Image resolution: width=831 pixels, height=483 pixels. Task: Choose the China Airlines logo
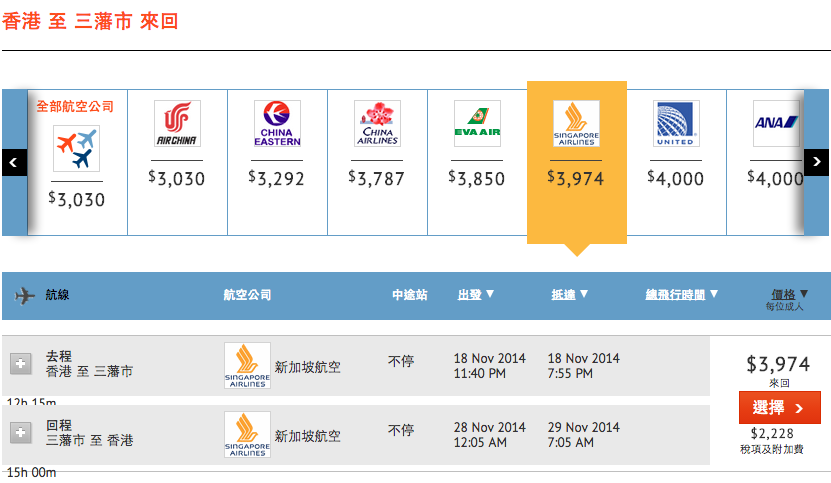pyautogui.click(x=377, y=124)
